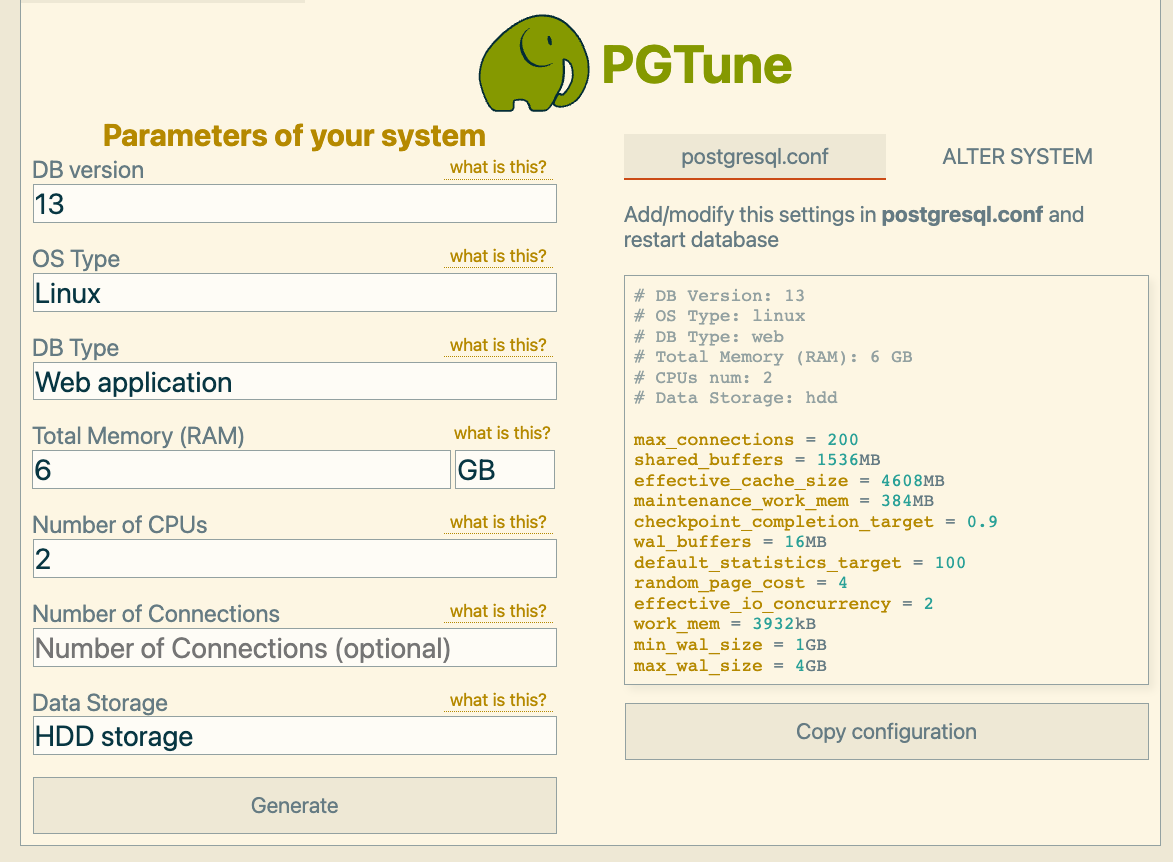This screenshot has width=1173, height=862.
Task: Click the 'Parameters of your system' heading
Action: (x=294, y=135)
